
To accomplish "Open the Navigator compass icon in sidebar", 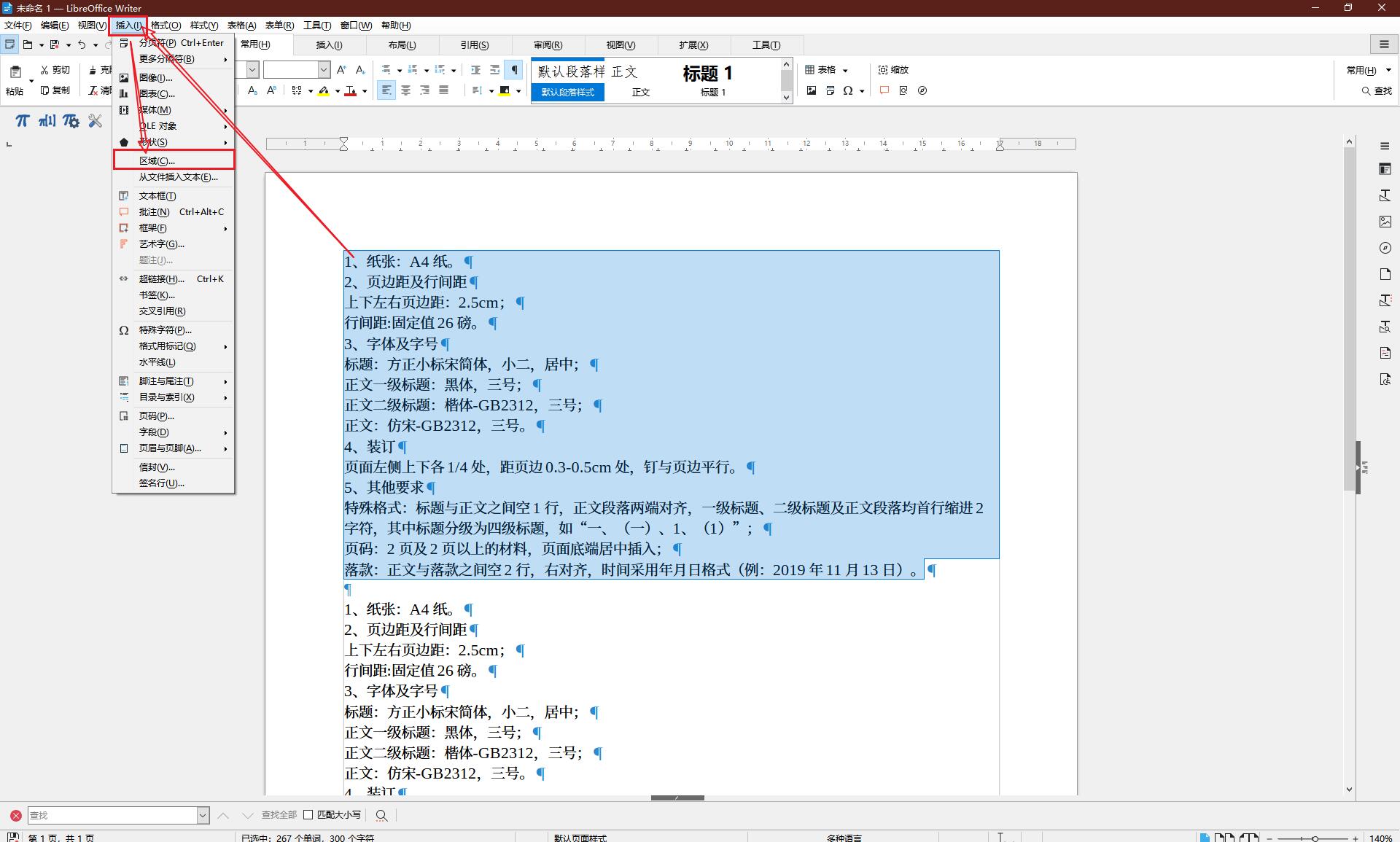I will pyautogui.click(x=1385, y=248).
